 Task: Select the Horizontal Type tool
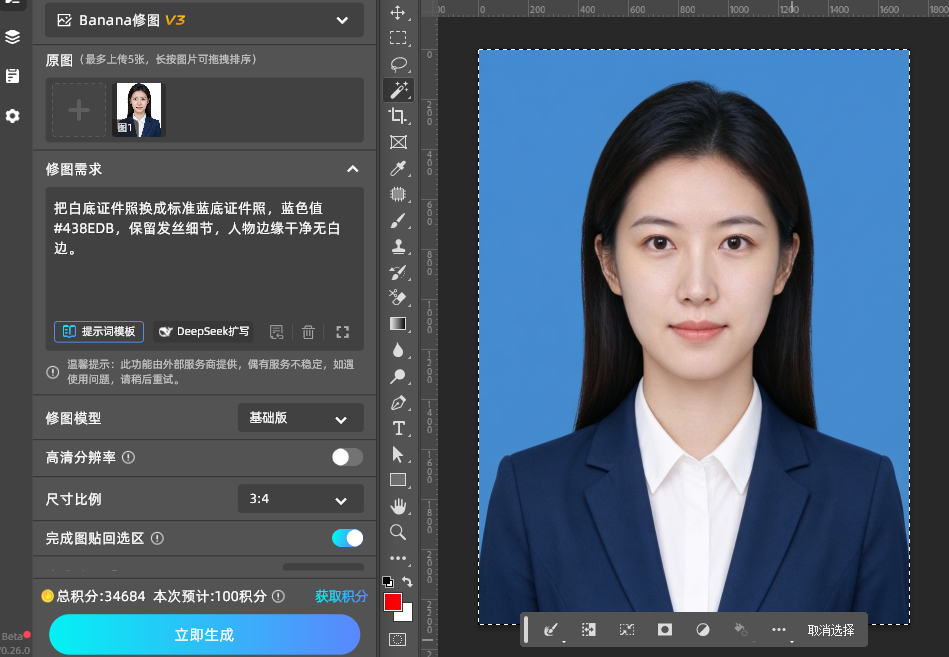398,428
